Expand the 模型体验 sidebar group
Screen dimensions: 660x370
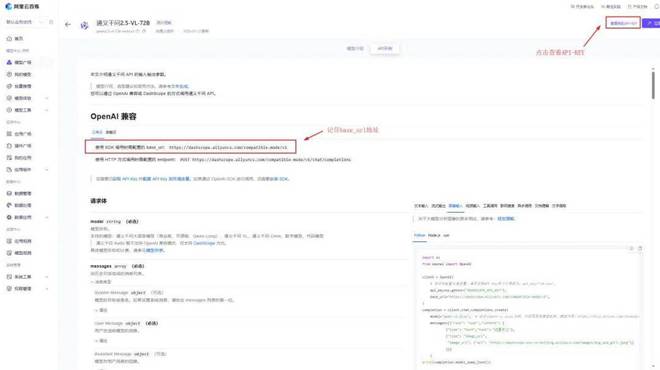click(47, 98)
